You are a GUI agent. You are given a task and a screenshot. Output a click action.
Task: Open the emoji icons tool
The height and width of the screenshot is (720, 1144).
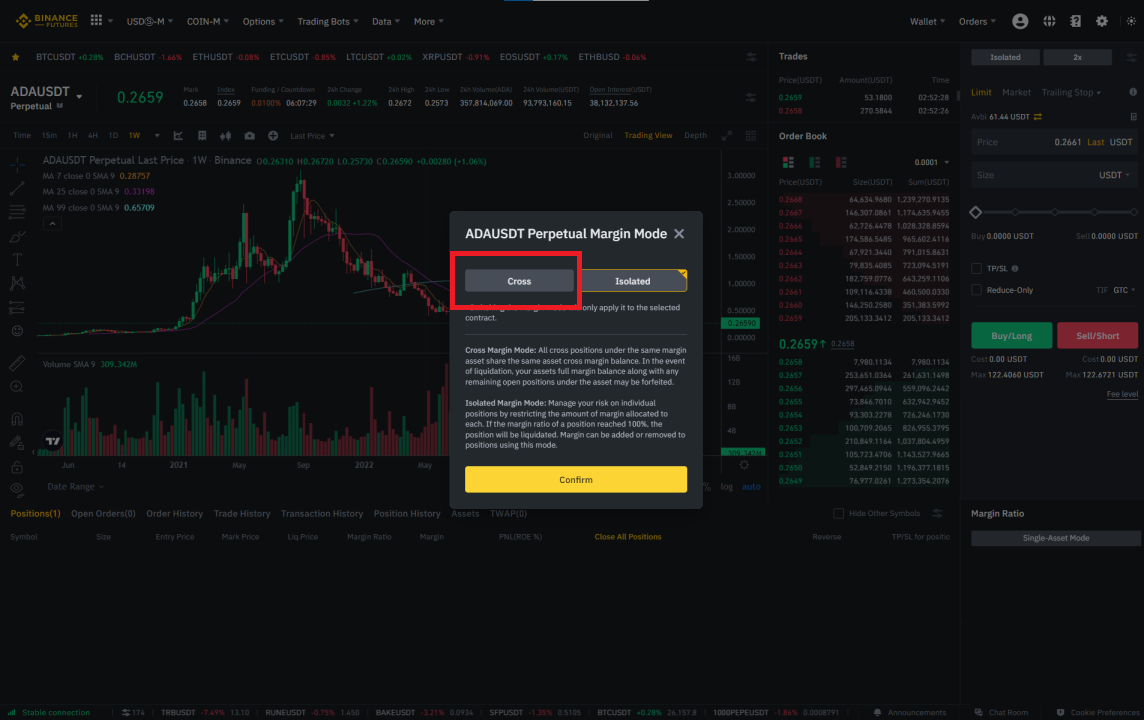click(17, 330)
